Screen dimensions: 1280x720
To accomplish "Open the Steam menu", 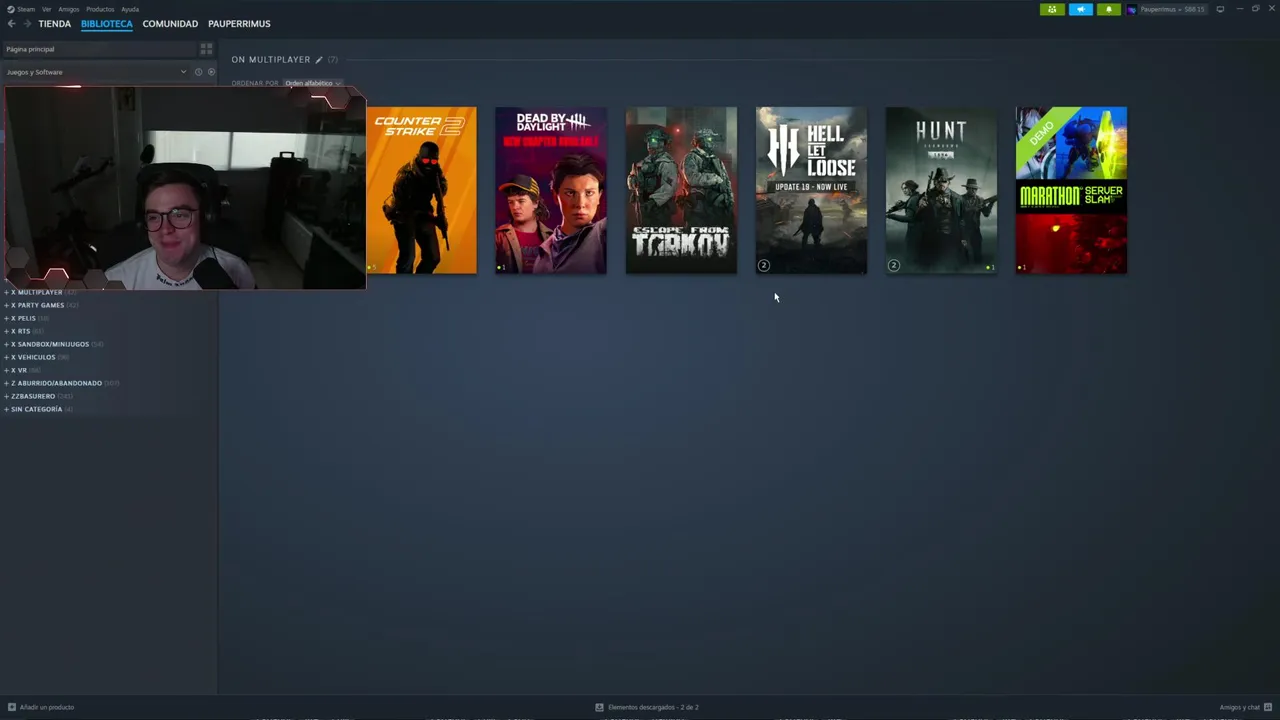I will click(26, 9).
